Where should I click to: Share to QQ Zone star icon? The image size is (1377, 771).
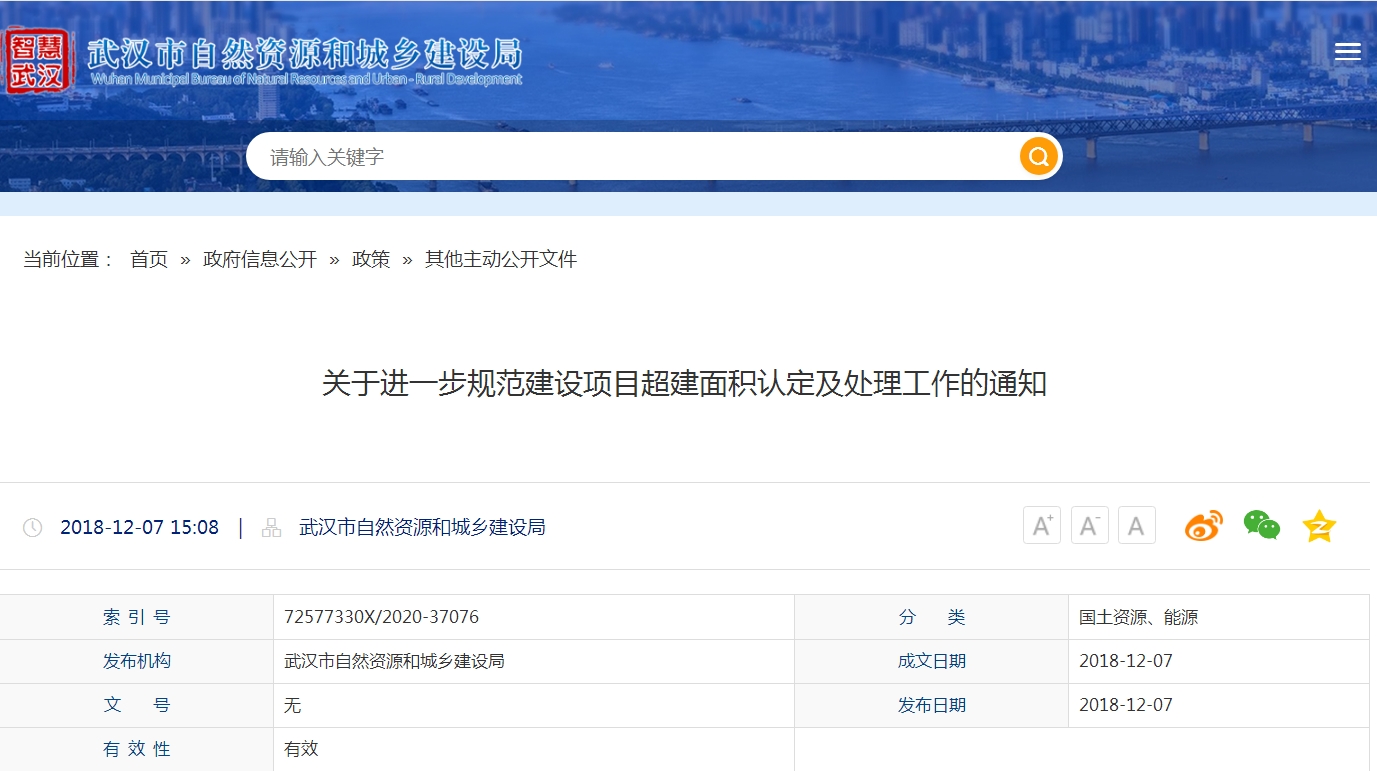[1320, 526]
